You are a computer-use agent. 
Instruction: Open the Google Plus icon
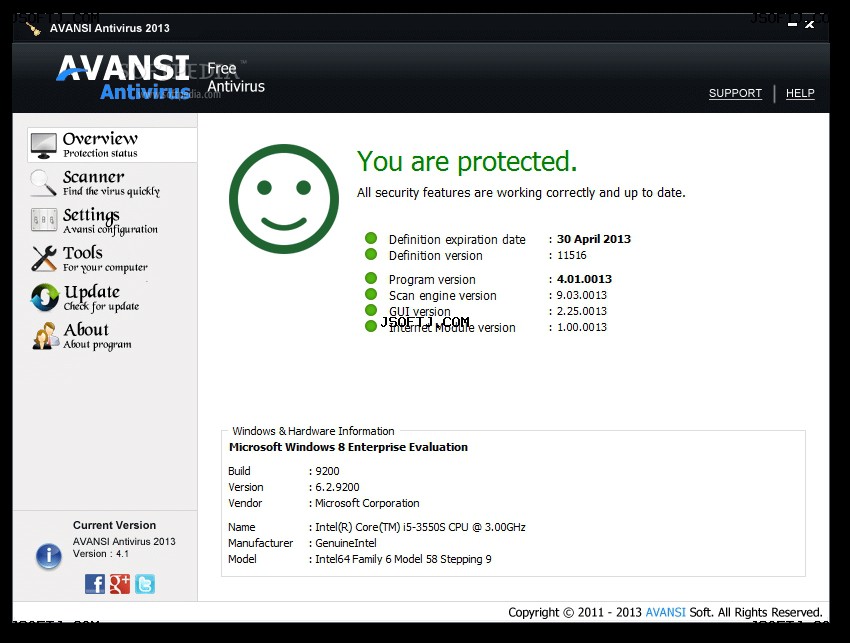point(120,584)
